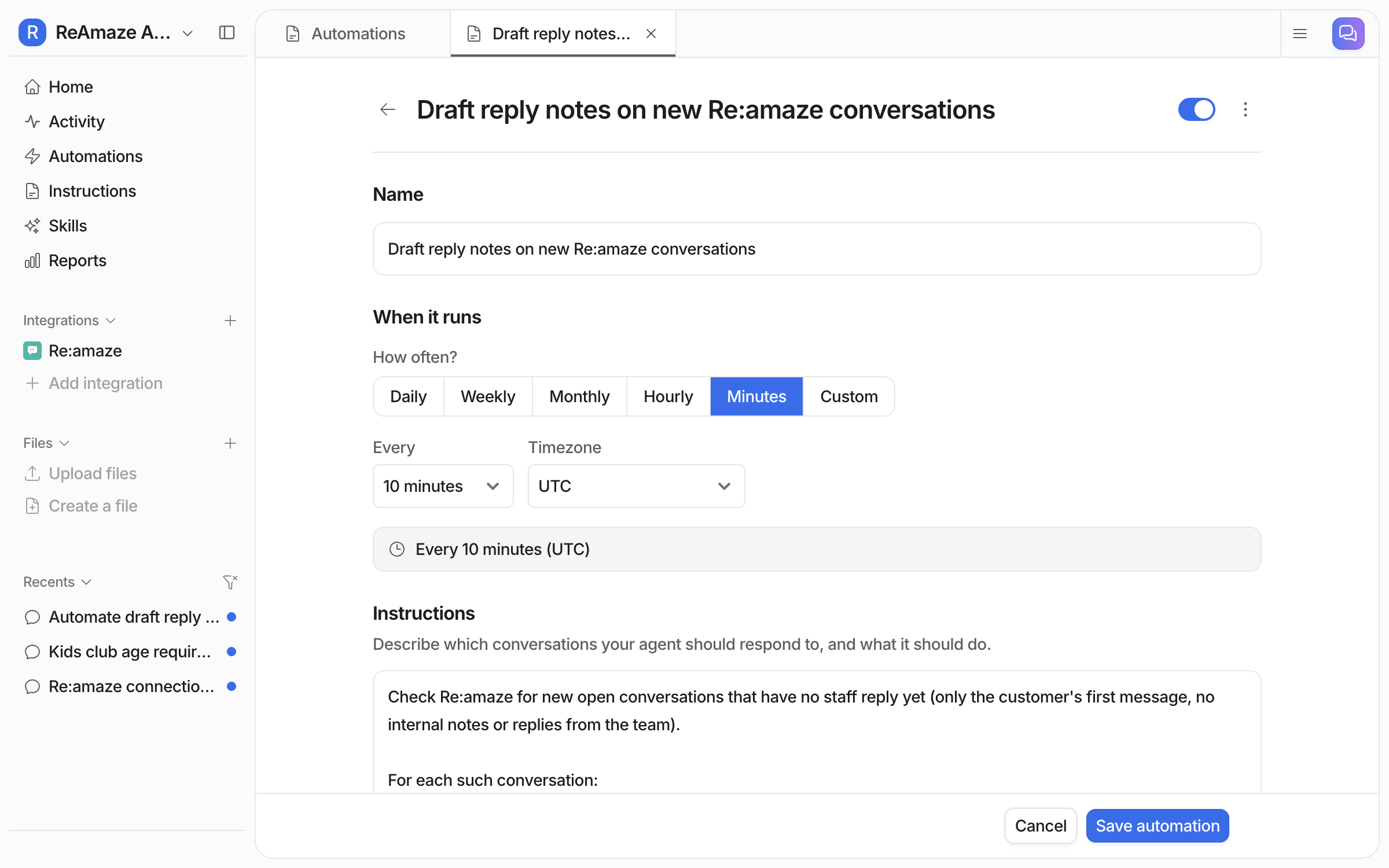
Task: Select Monthly frequency option
Action: [x=579, y=396]
